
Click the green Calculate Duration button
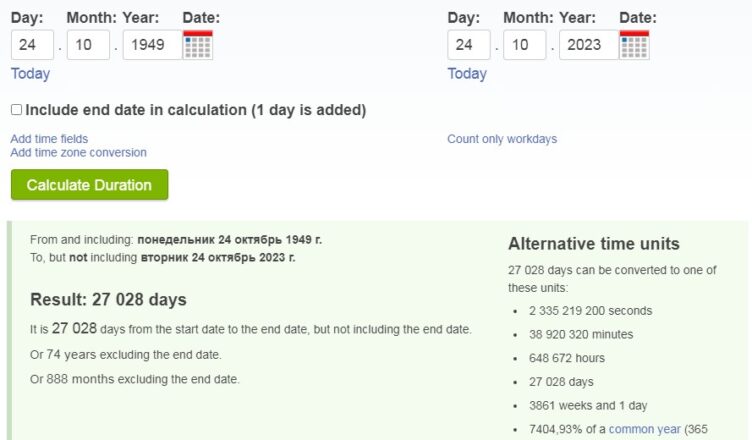coord(90,185)
